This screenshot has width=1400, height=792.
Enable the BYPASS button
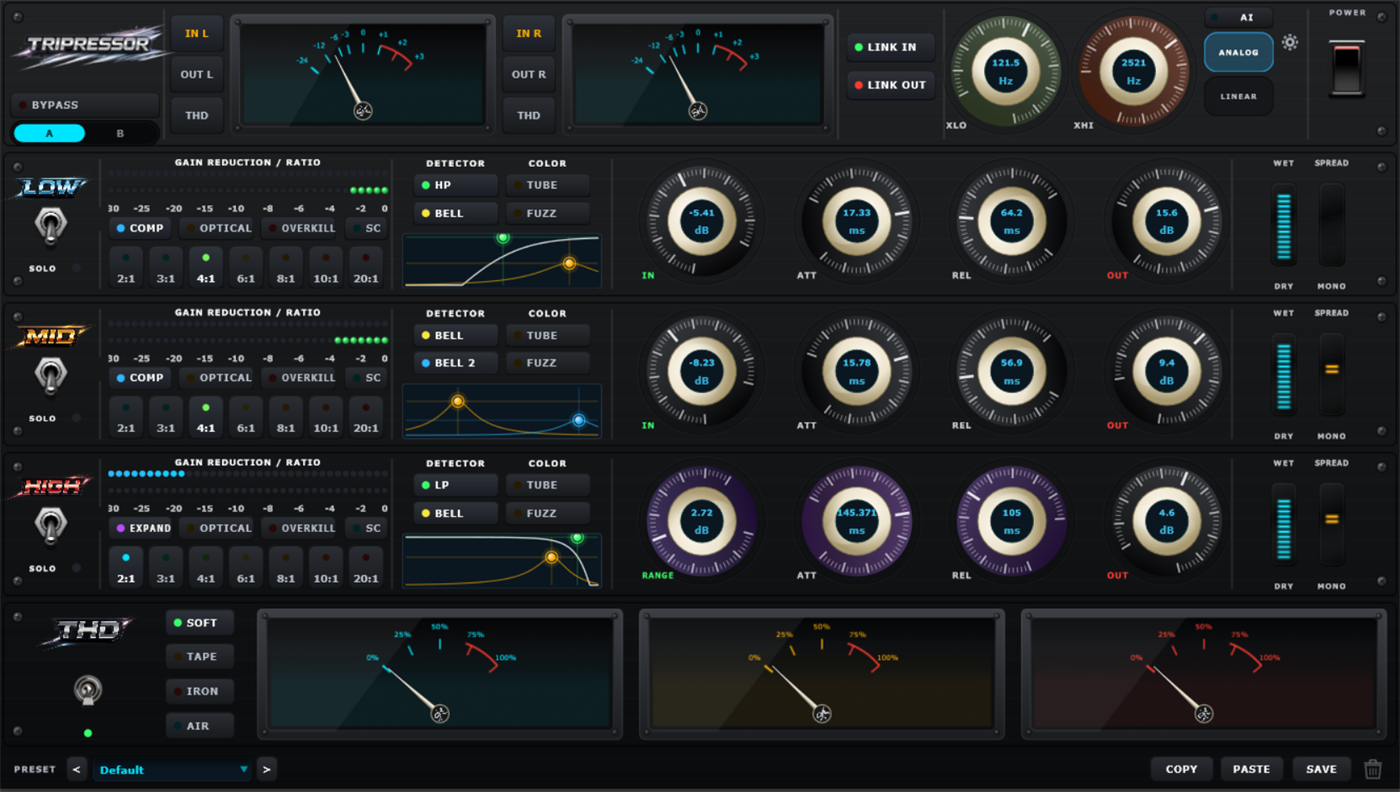pyautogui.click(x=85, y=105)
